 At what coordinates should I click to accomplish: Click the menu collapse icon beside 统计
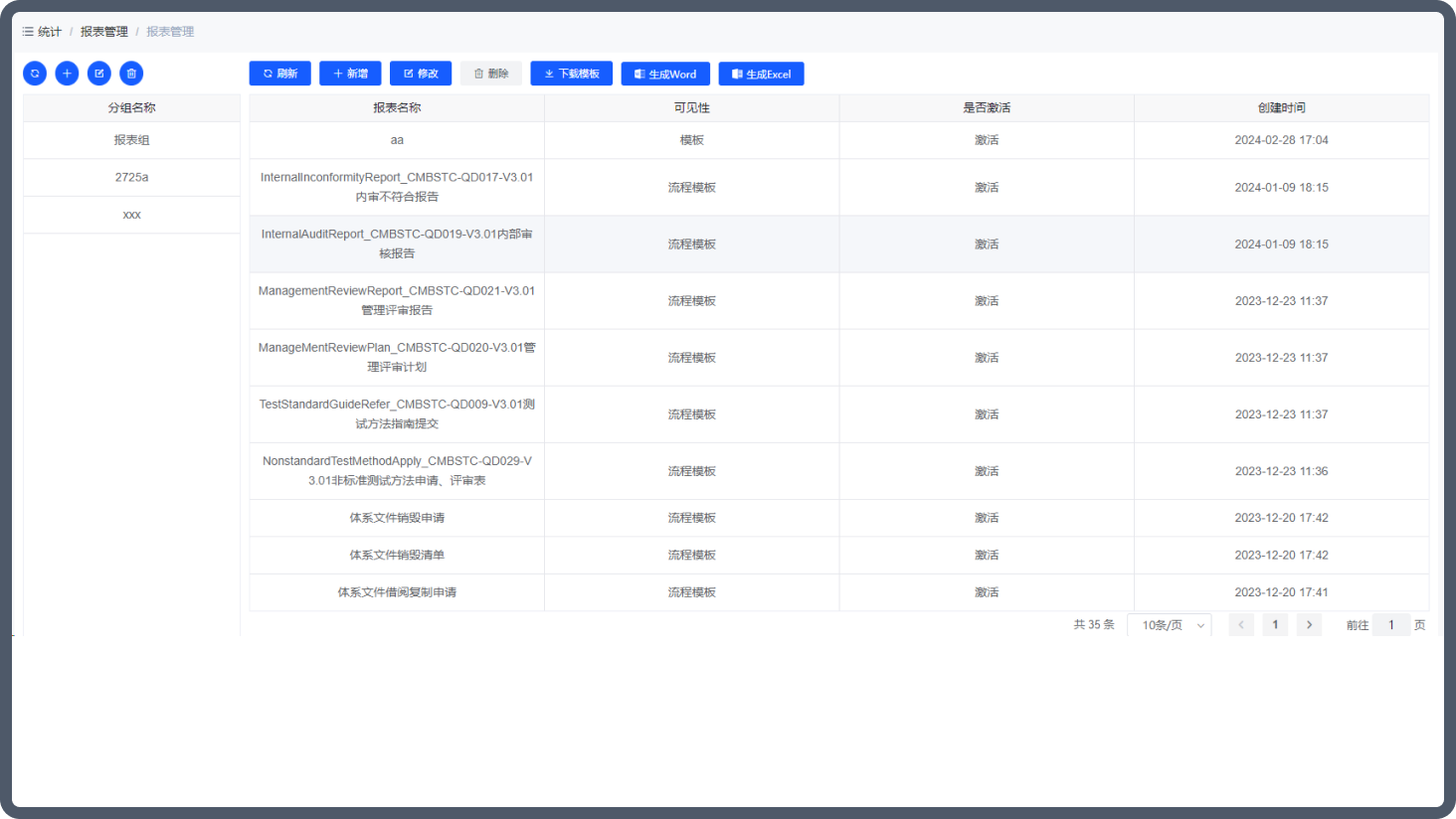[x=28, y=32]
